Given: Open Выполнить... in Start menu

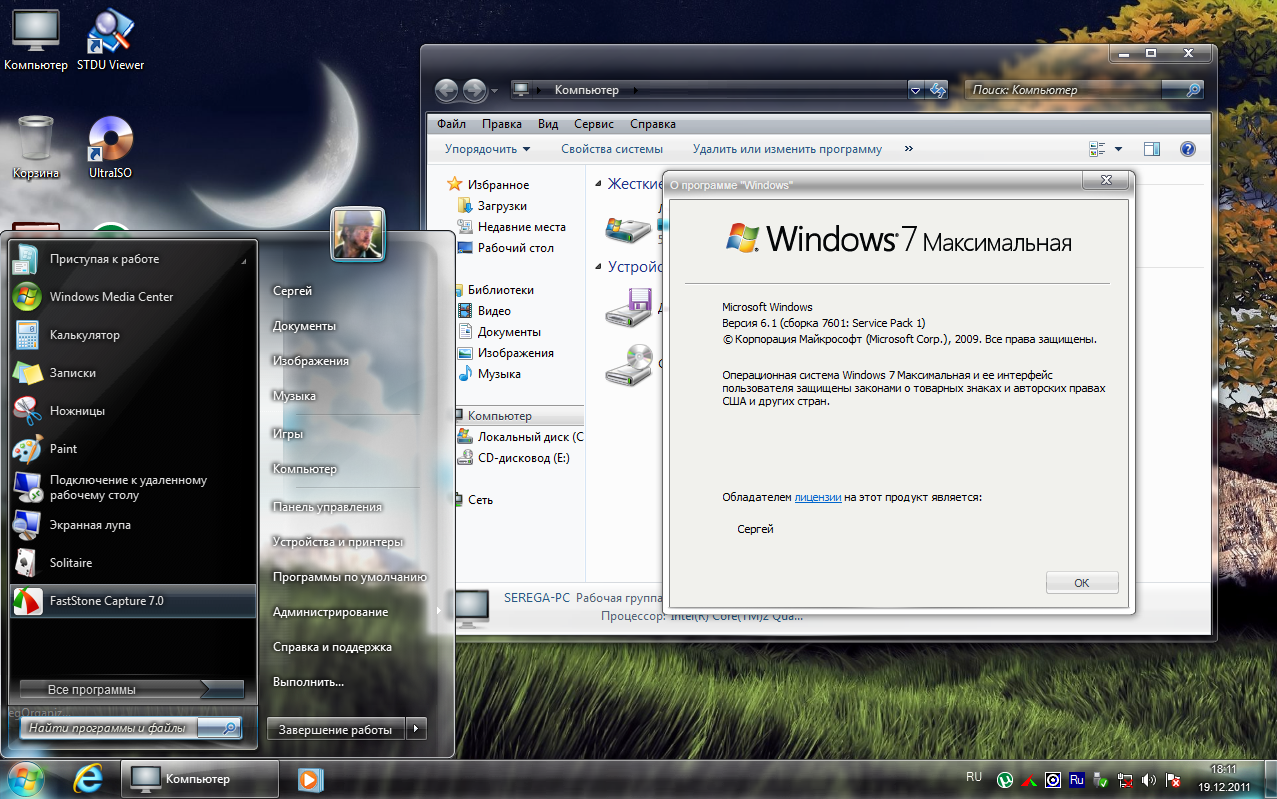Looking at the screenshot, I should (x=308, y=682).
